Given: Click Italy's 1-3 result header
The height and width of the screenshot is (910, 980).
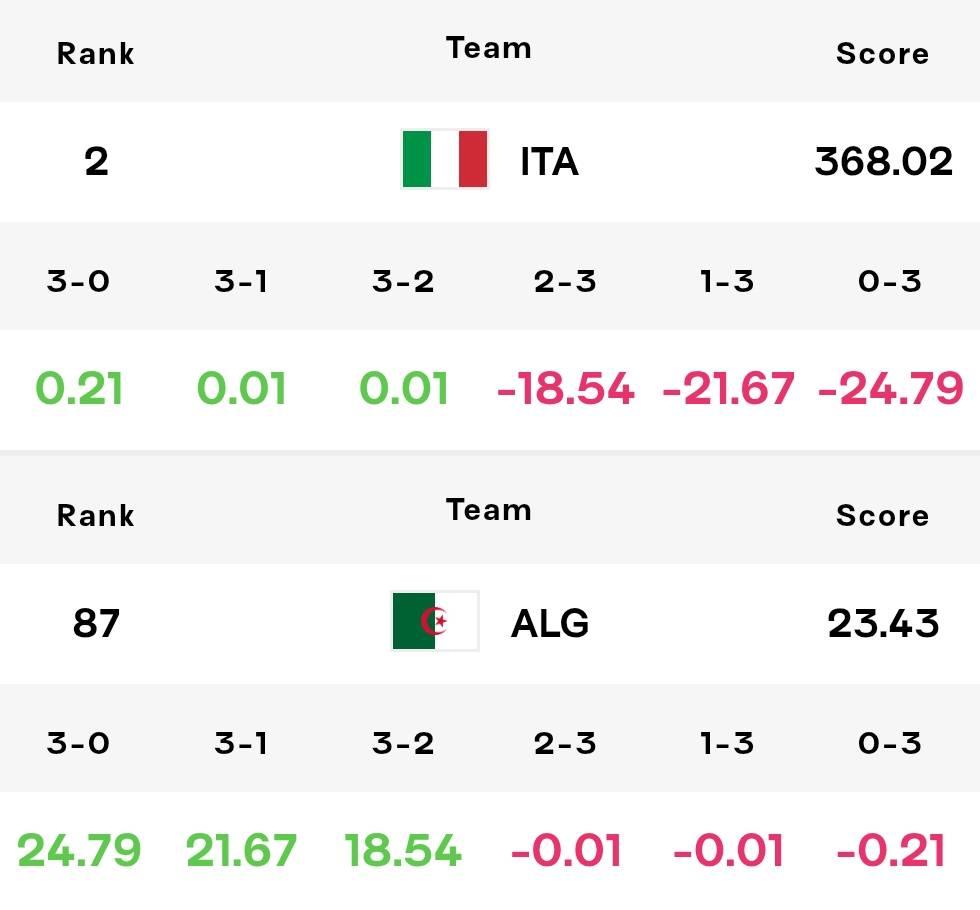Looking at the screenshot, I should (727, 281).
